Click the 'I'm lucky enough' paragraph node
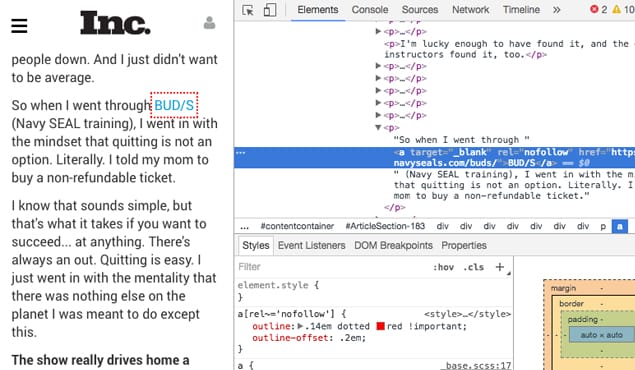 coord(509,49)
